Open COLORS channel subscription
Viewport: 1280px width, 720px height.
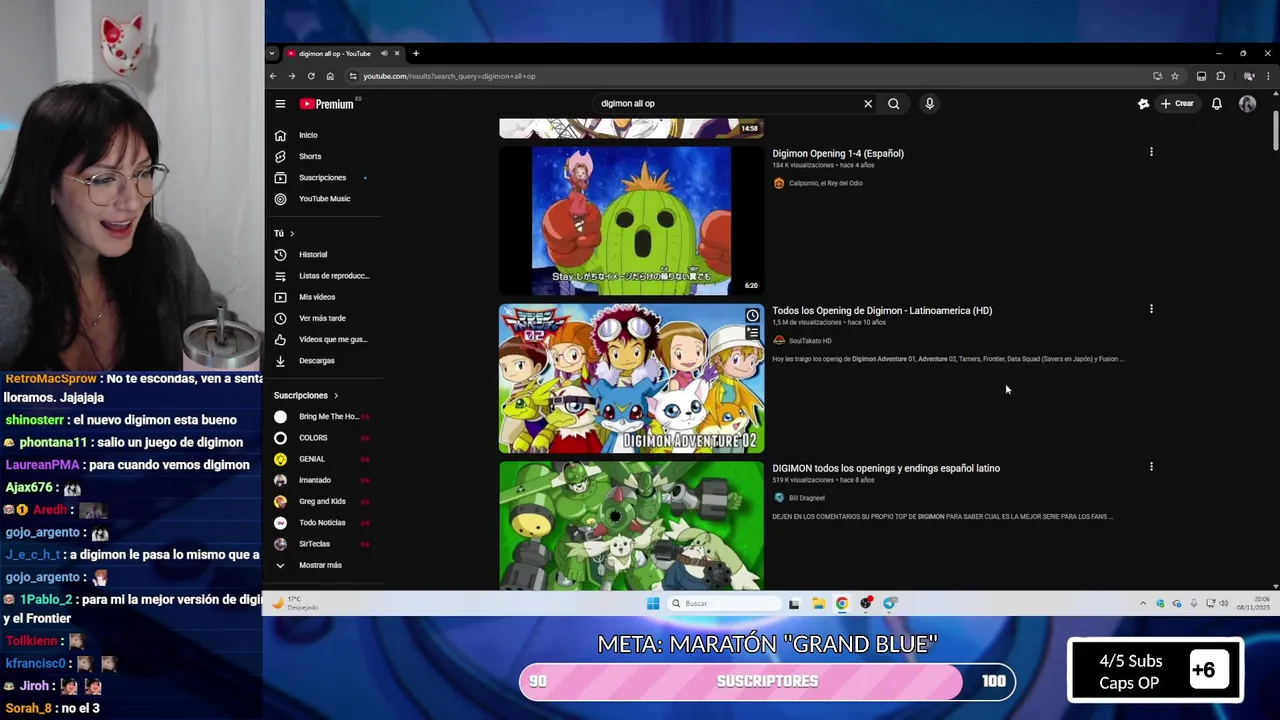[x=323, y=437]
